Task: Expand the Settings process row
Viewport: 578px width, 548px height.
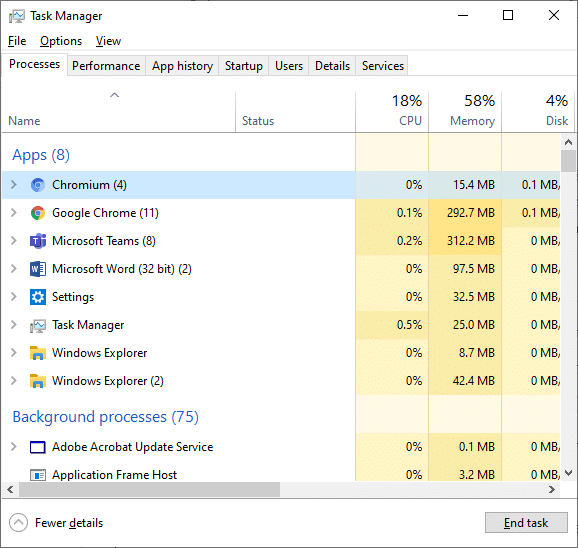Action: pos(14,297)
